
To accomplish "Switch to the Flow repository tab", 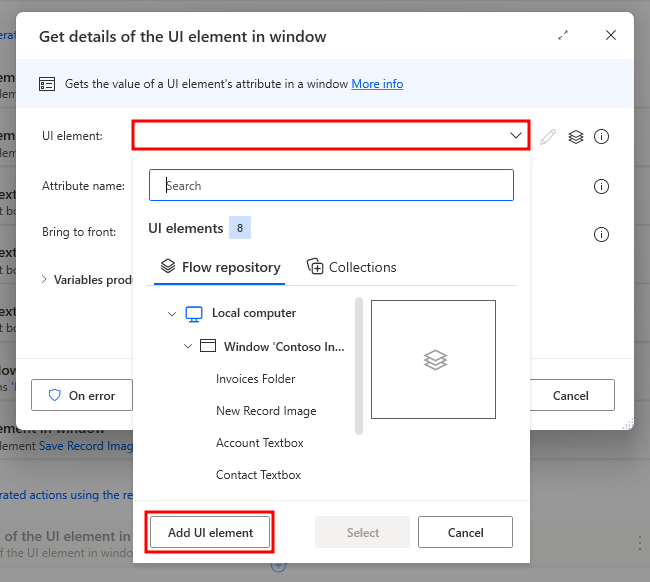I will pyautogui.click(x=219, y=267).
